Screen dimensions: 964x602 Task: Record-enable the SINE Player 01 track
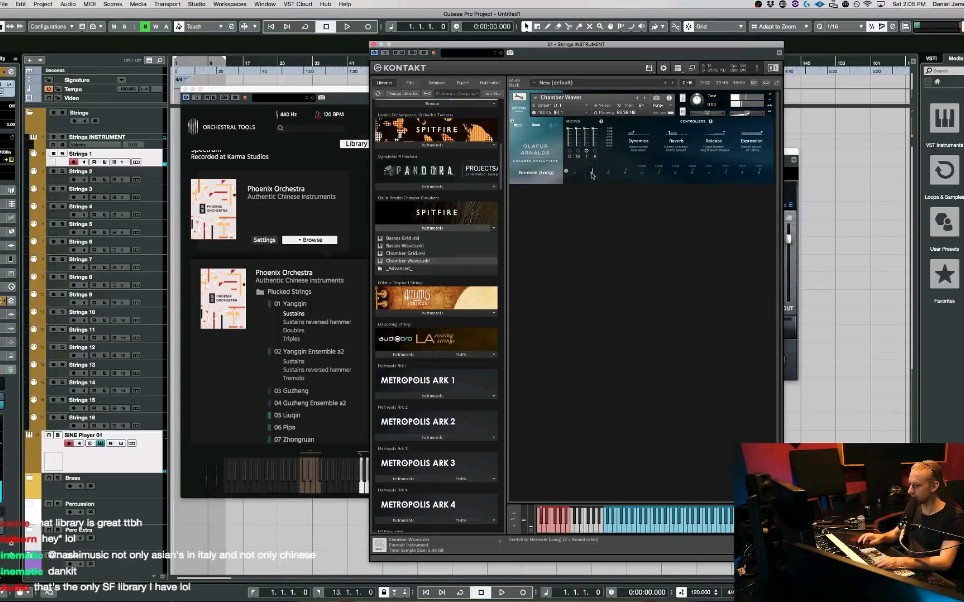pos(69,443)
